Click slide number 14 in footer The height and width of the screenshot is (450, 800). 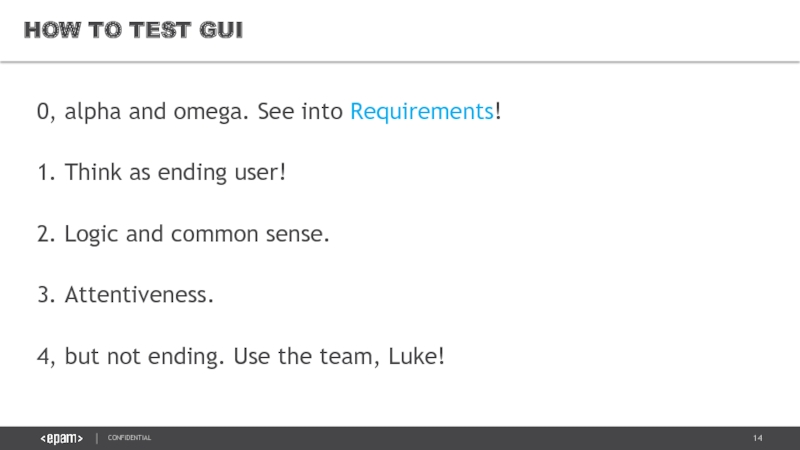(x=757, y=439)
